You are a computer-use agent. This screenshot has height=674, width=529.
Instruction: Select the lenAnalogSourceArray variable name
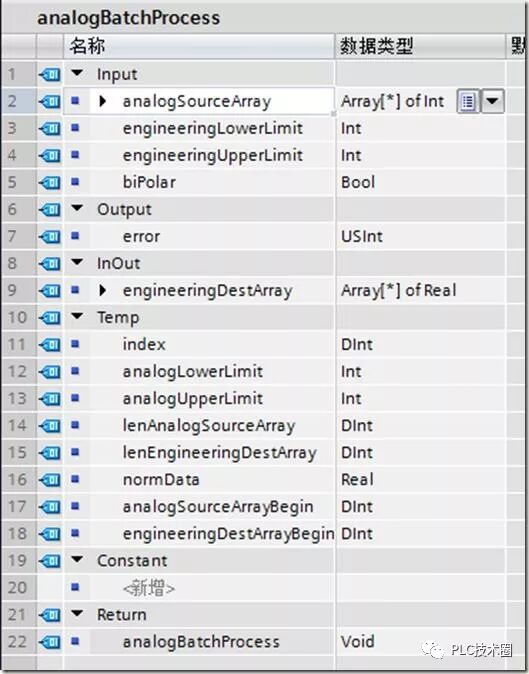click(x=209, y=426)
